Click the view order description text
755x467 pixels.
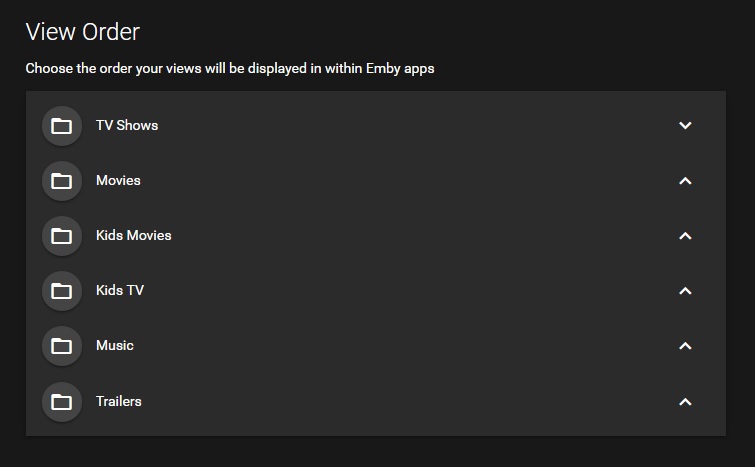point(229,69)
